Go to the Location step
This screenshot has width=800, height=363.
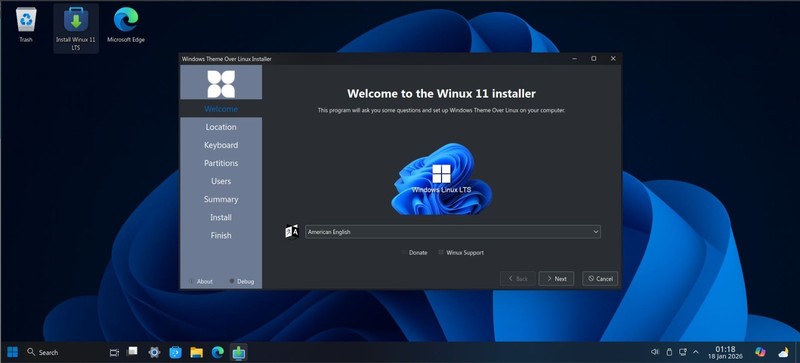click(x=221, y=127)
